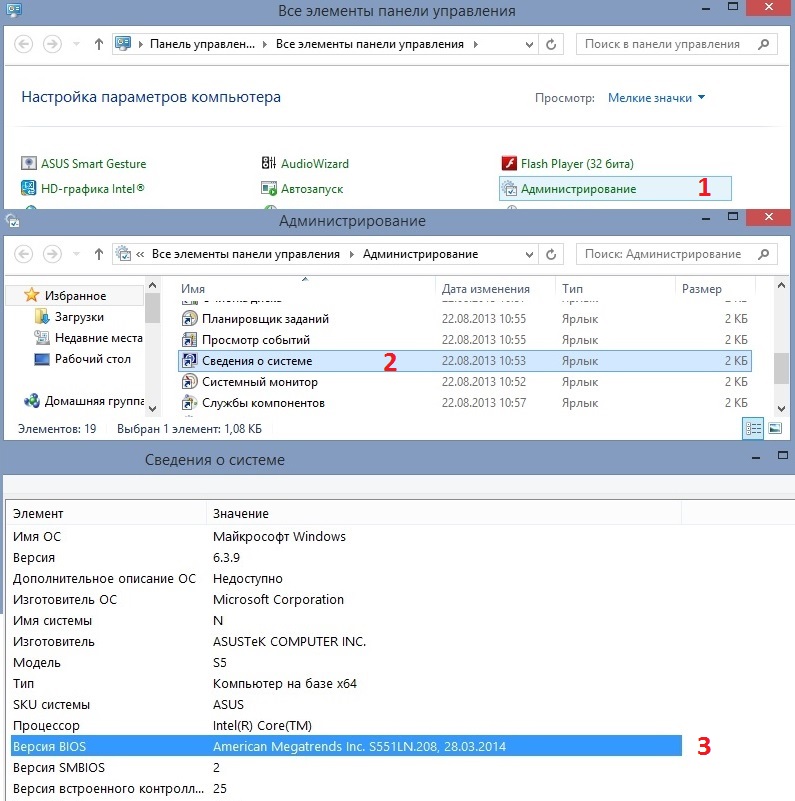This screenshot has height=801, width=795.
Task: Click back arrow in Администрирование window
Action: coord(24,254)
